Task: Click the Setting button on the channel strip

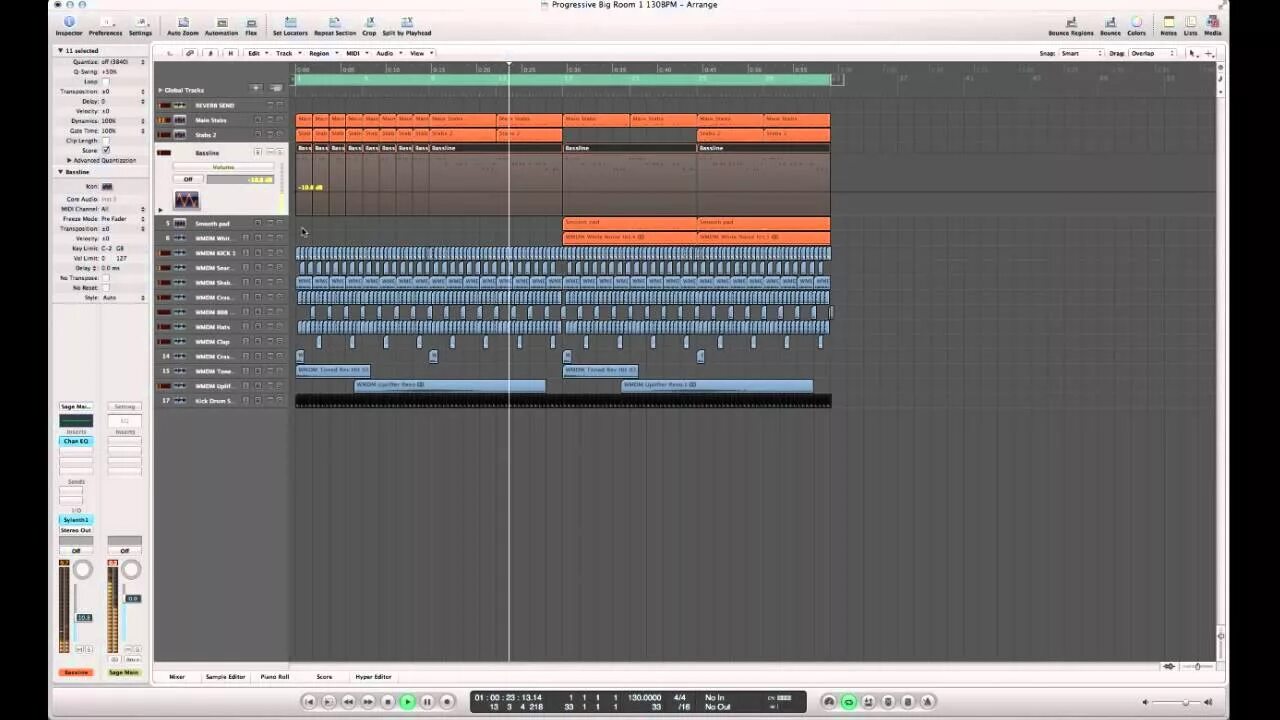Action: pyautogui.click(x=125, y=407)
